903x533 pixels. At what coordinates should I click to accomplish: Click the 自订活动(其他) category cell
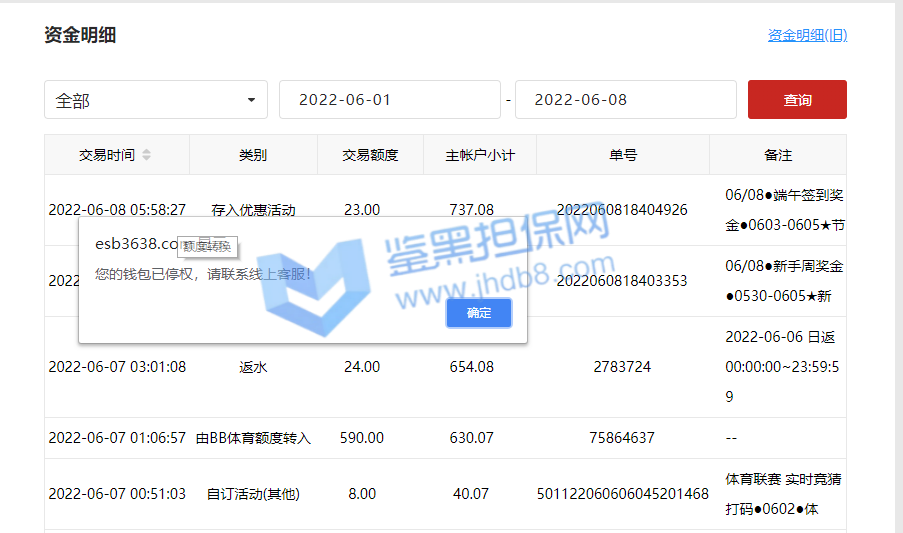(x=253, y=494)
